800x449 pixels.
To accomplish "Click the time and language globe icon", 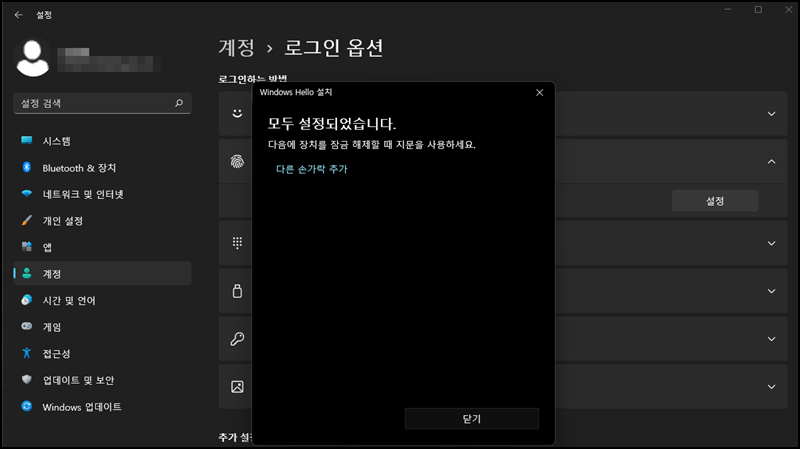I will pyautogui.click(x=27, y=300).
